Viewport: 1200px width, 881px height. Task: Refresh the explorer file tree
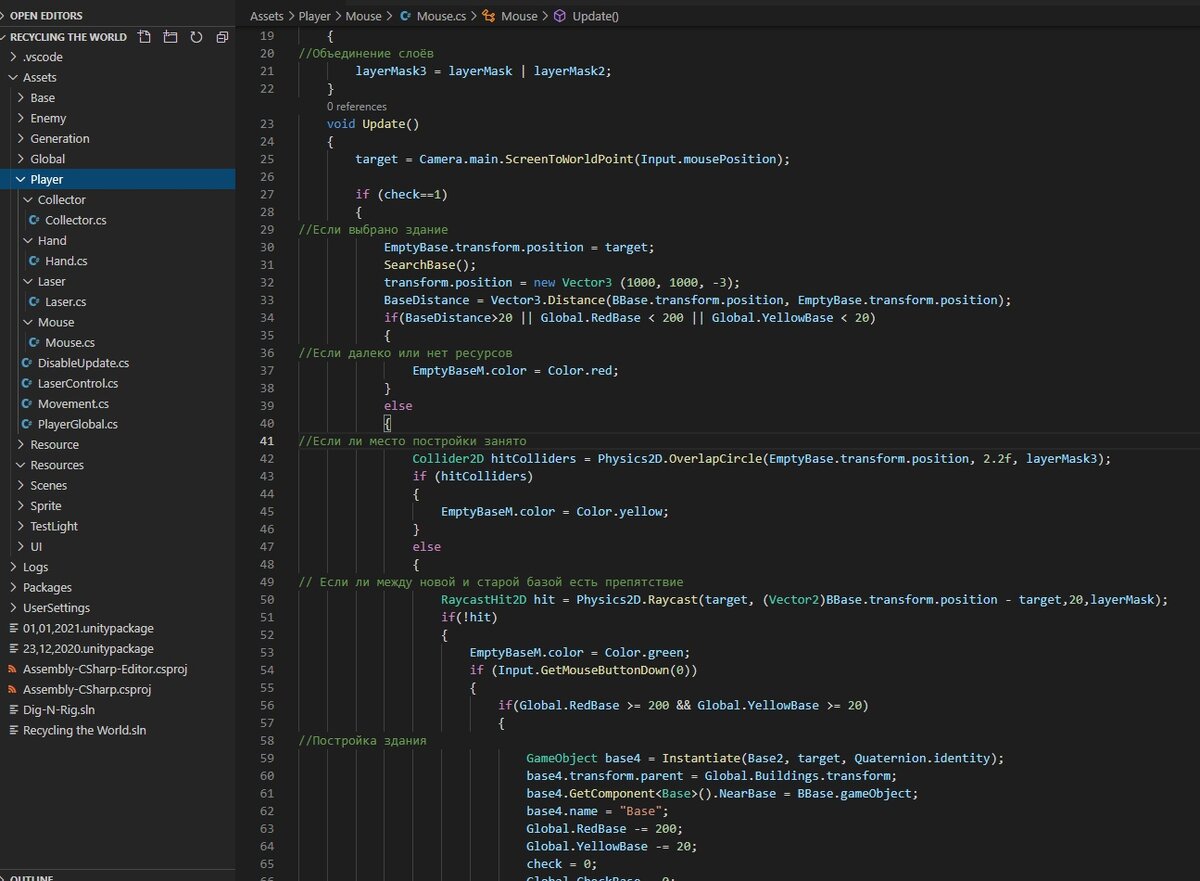coord(196,37)
